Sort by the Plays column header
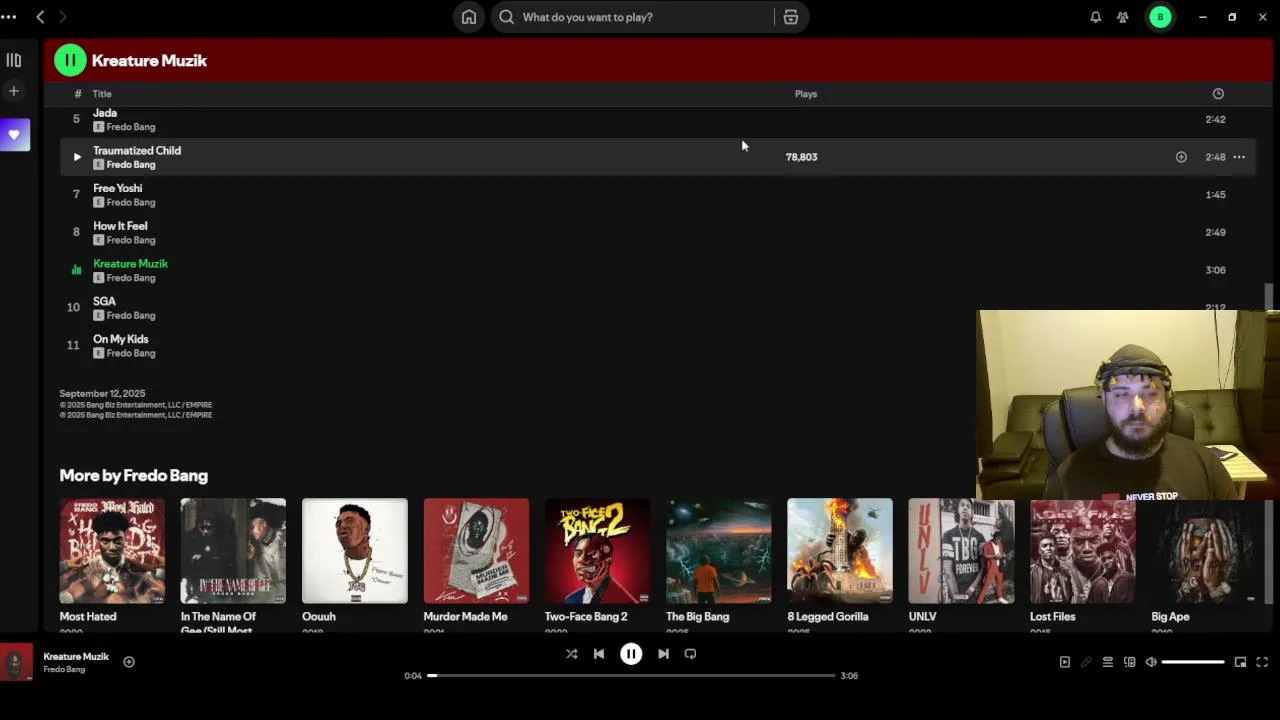The width and height of the screenshot is (1280, 720). click(806, 94)
